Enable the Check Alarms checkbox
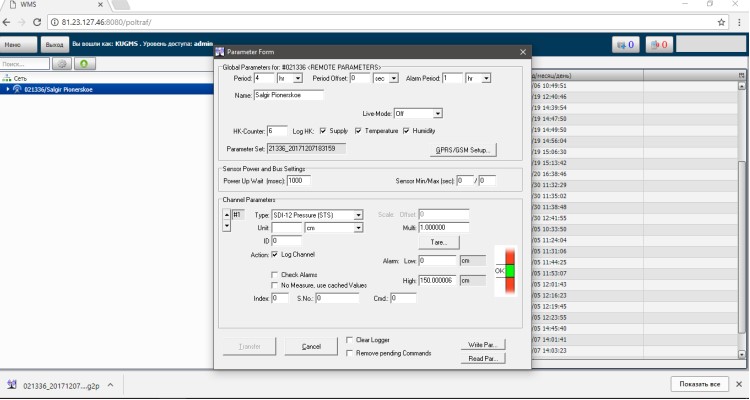The image size is (750, 400). (x=275, y=275)
